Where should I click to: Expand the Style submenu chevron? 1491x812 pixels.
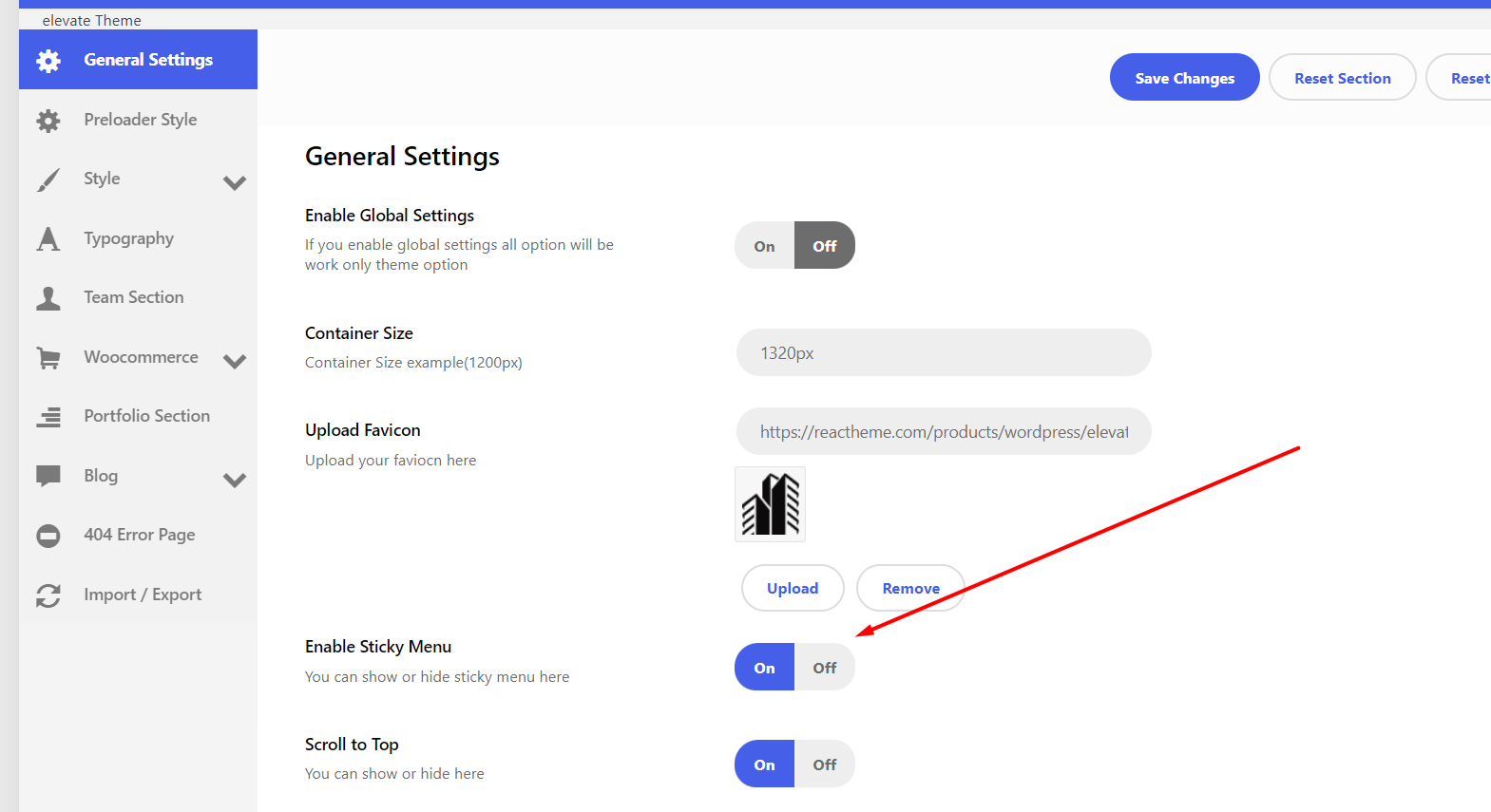click(x=235, y=182)
